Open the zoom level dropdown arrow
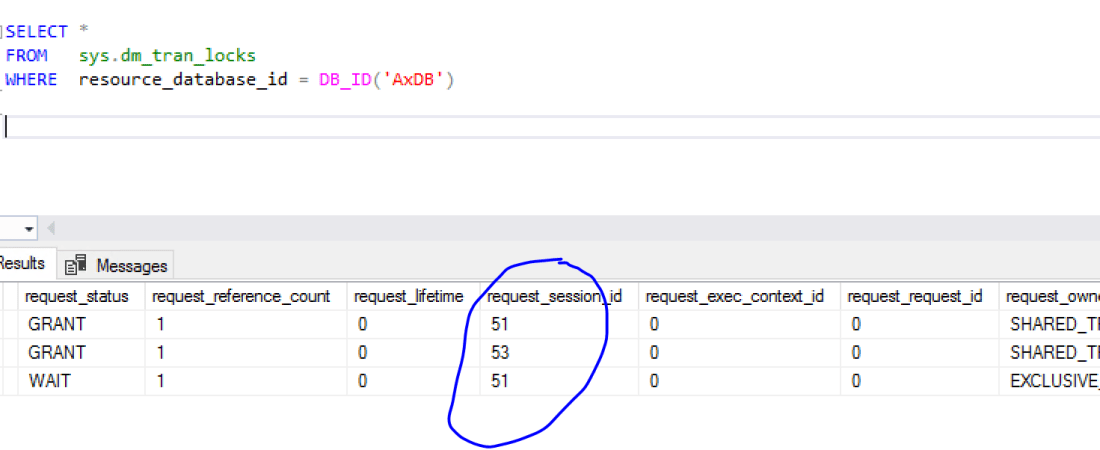The image size is (1100, 450). point(29,229)
